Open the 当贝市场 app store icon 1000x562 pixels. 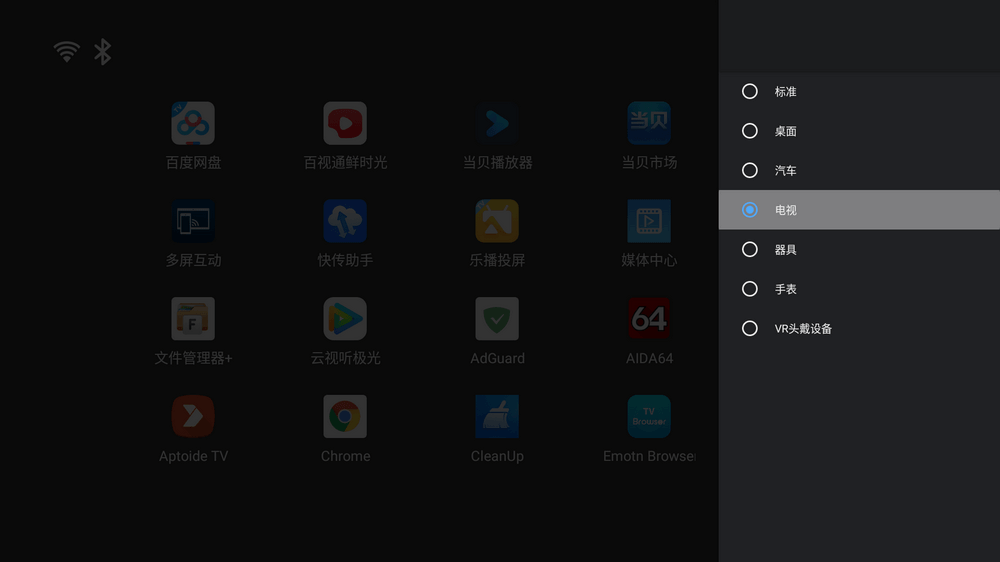tap(649, 124)
